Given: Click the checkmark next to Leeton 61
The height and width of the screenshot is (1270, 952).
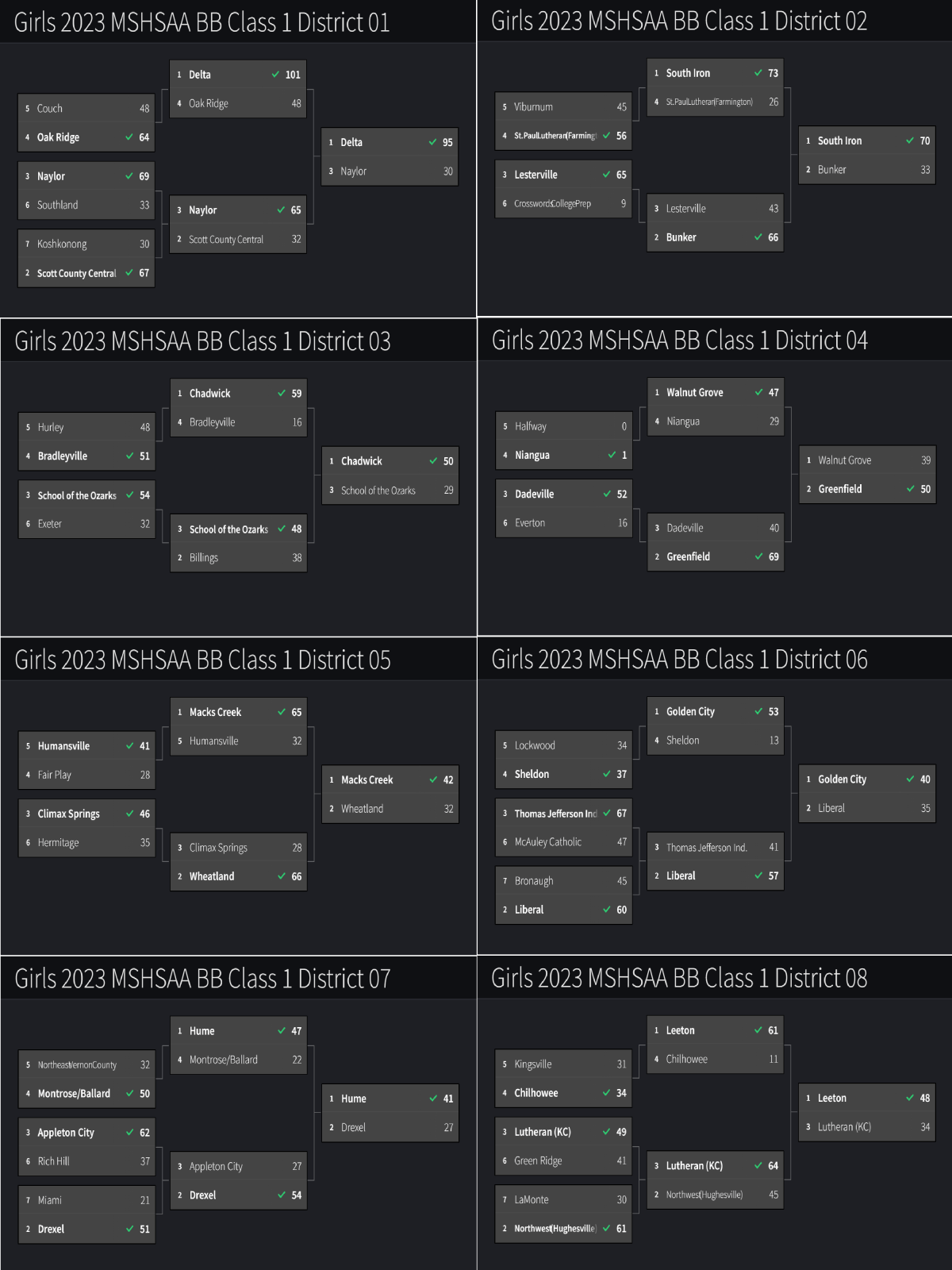Looking at the screenshot, I should (x=758, y=1030).
